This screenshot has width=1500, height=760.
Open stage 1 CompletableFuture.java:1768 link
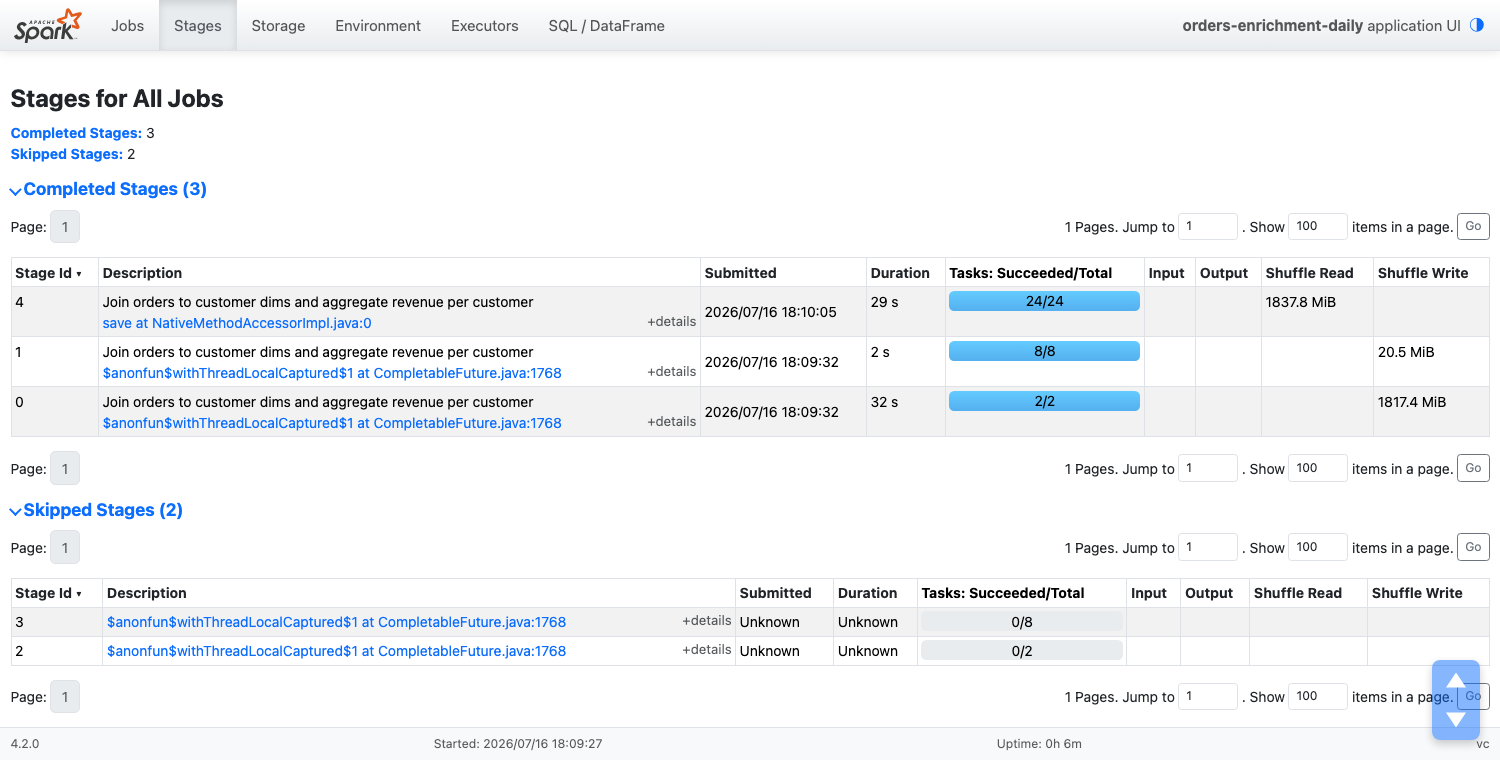(x=332, y=373)
